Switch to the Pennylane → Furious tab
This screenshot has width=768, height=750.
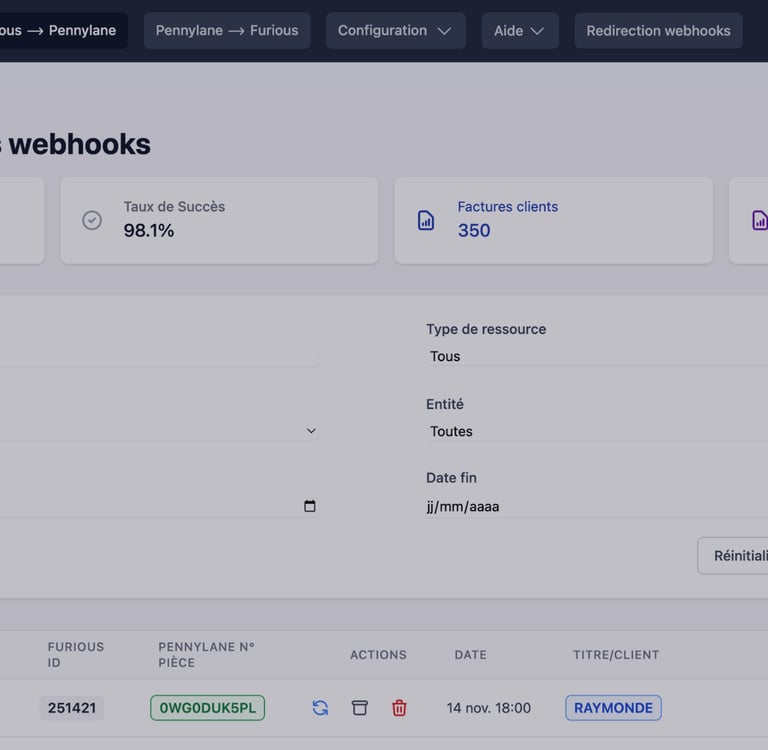click(x=227, y=30)
